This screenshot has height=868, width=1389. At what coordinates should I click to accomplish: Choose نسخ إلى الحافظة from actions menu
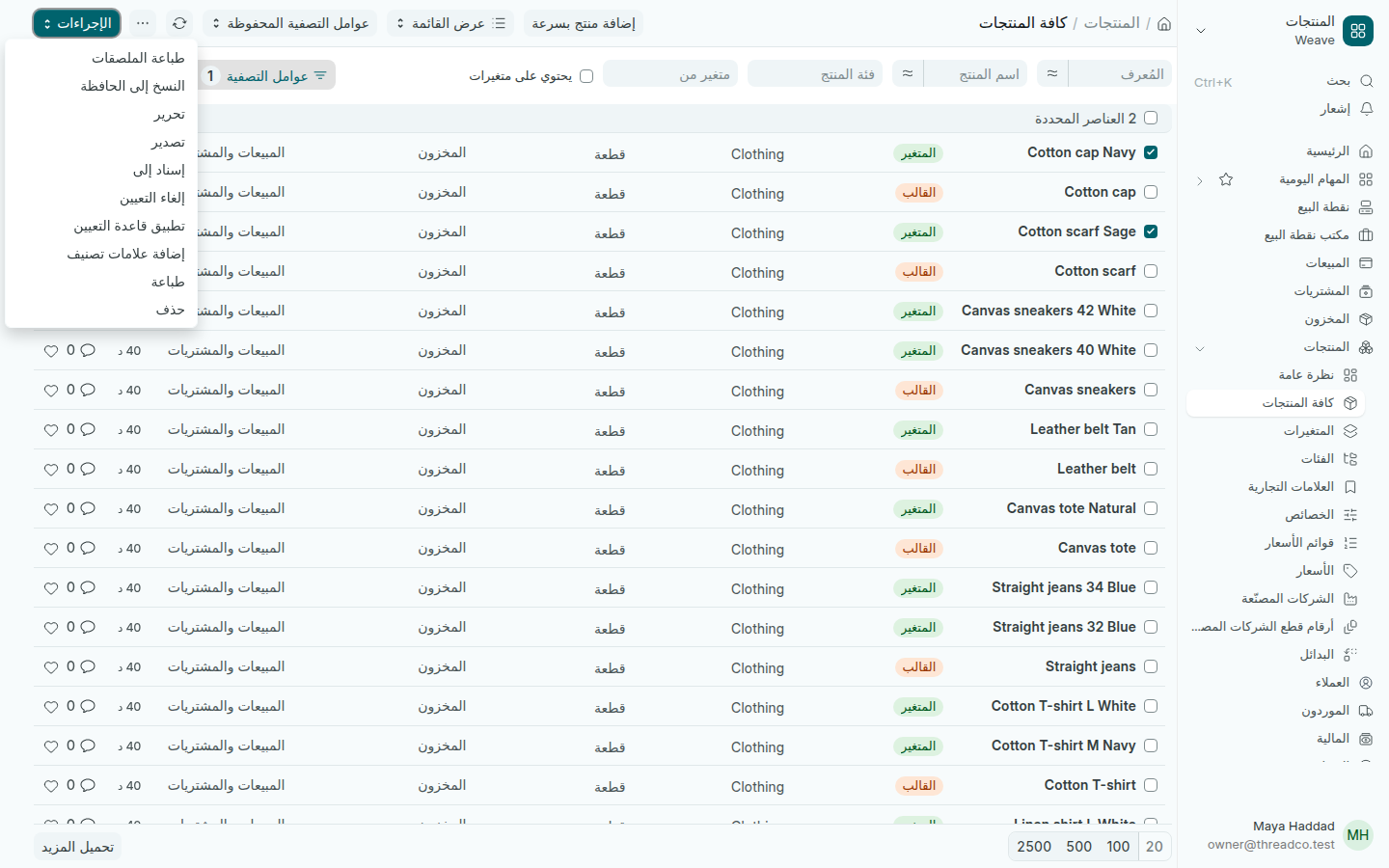pyautogui.click(x=101, y=86)
